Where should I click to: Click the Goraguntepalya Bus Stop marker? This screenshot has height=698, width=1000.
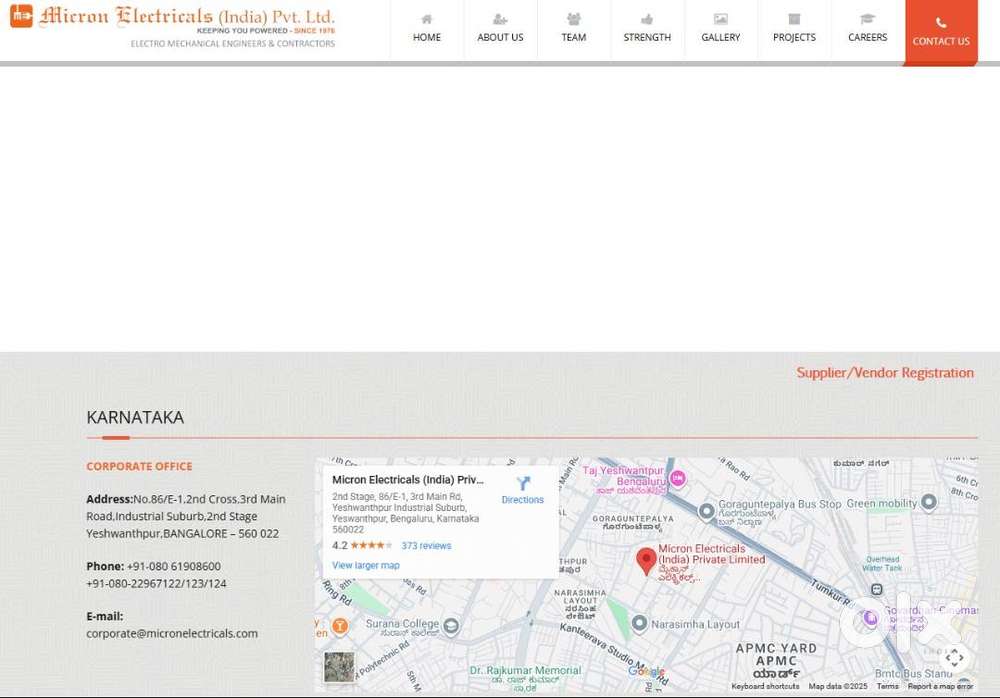coord(707,511)
